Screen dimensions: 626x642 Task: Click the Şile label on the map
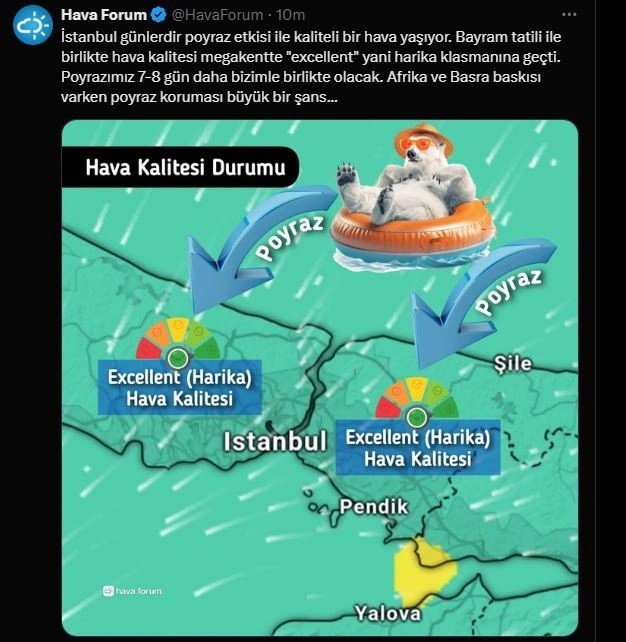coord(513,363)
